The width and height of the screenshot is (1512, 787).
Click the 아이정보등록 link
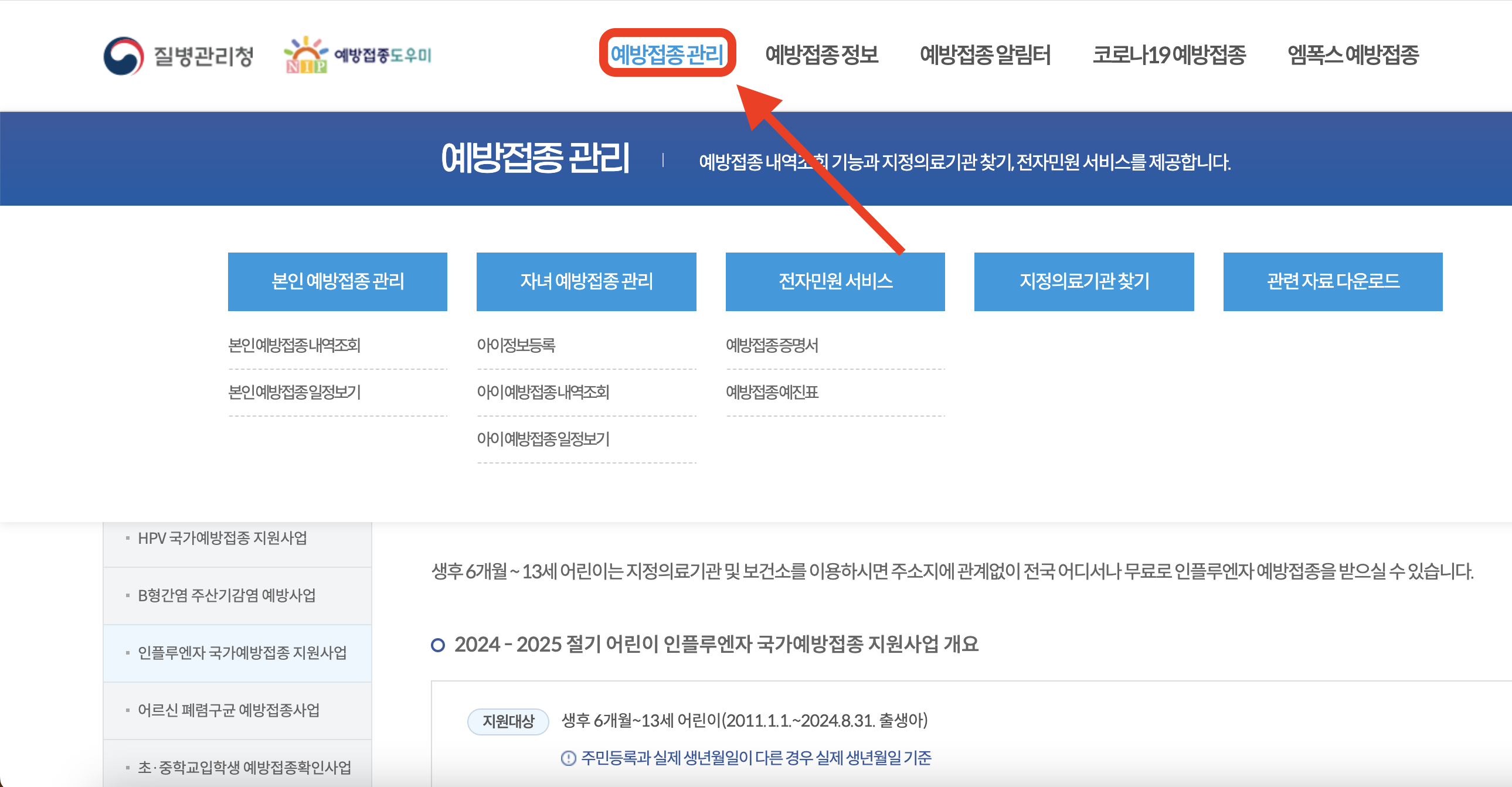[517, 346]
